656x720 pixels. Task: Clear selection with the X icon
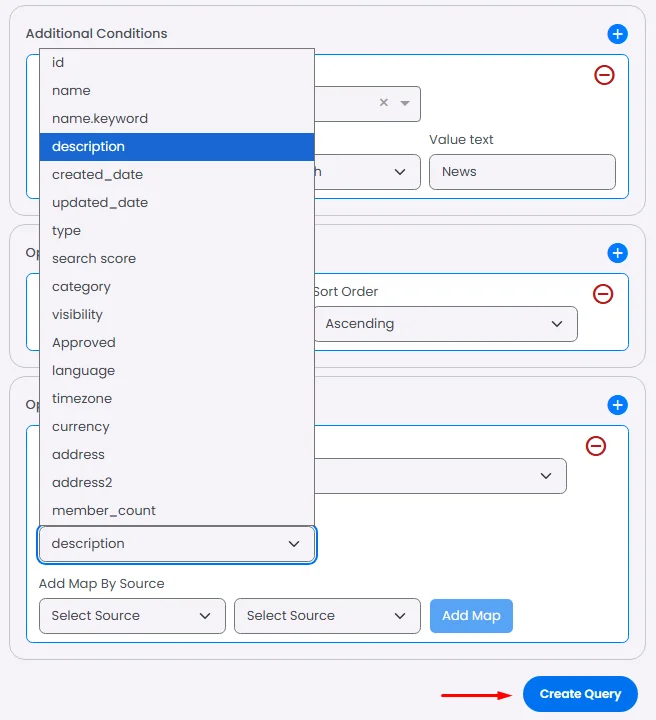pyautogui.click(x=384, y=102)
